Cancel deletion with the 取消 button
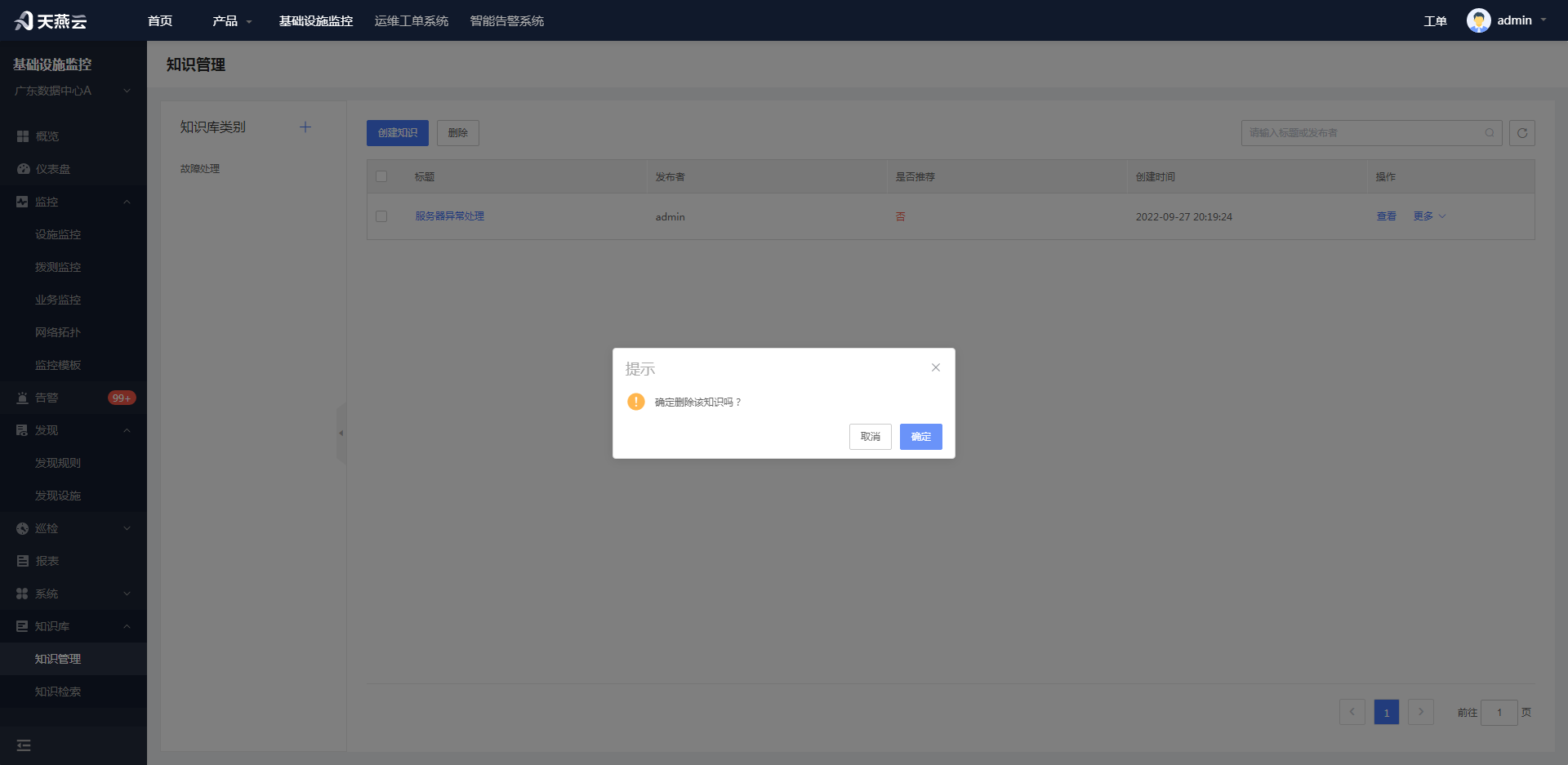Viewport: 1568px width, 765px height. tap(870, 437)
